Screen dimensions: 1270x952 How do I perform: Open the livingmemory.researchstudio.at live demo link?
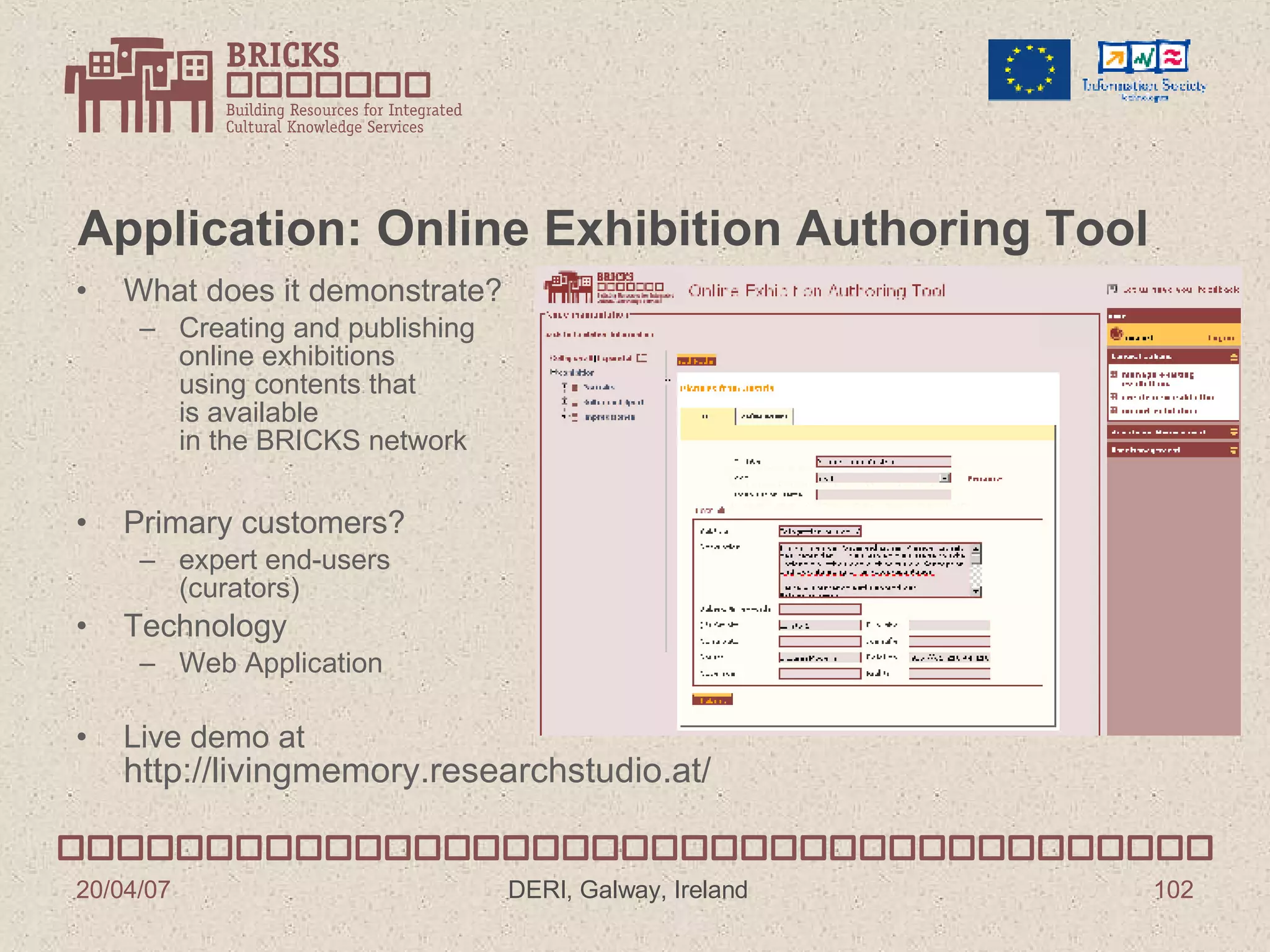pyautogui.click(x=417, y=770)
